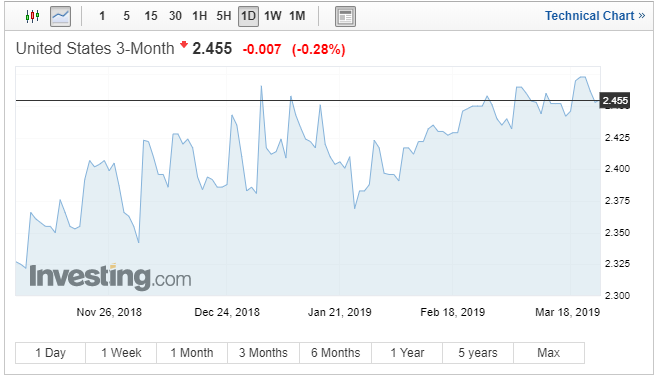
Task: Click the United States 3-Month title
Action: (95, 49)
